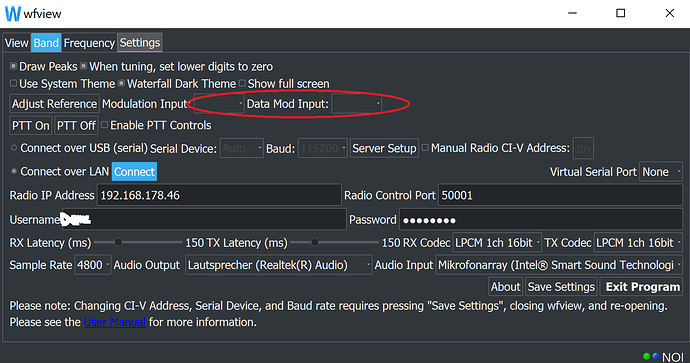The height and width of the screenshot is (363, 690).
Task: Open the User Manual link
Action: pos(114,322)
